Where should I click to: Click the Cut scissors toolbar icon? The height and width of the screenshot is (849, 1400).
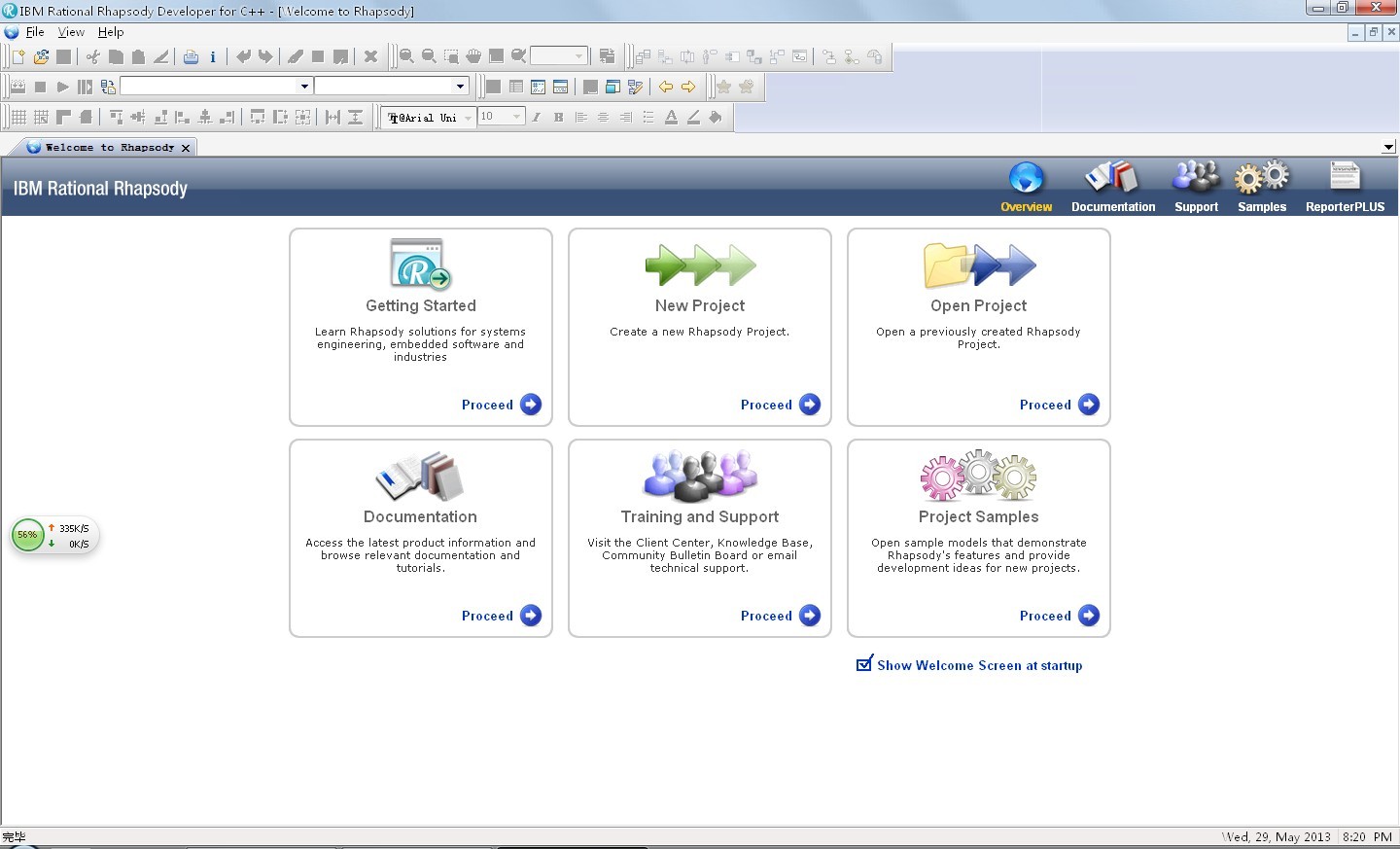[x=93, y=56]
